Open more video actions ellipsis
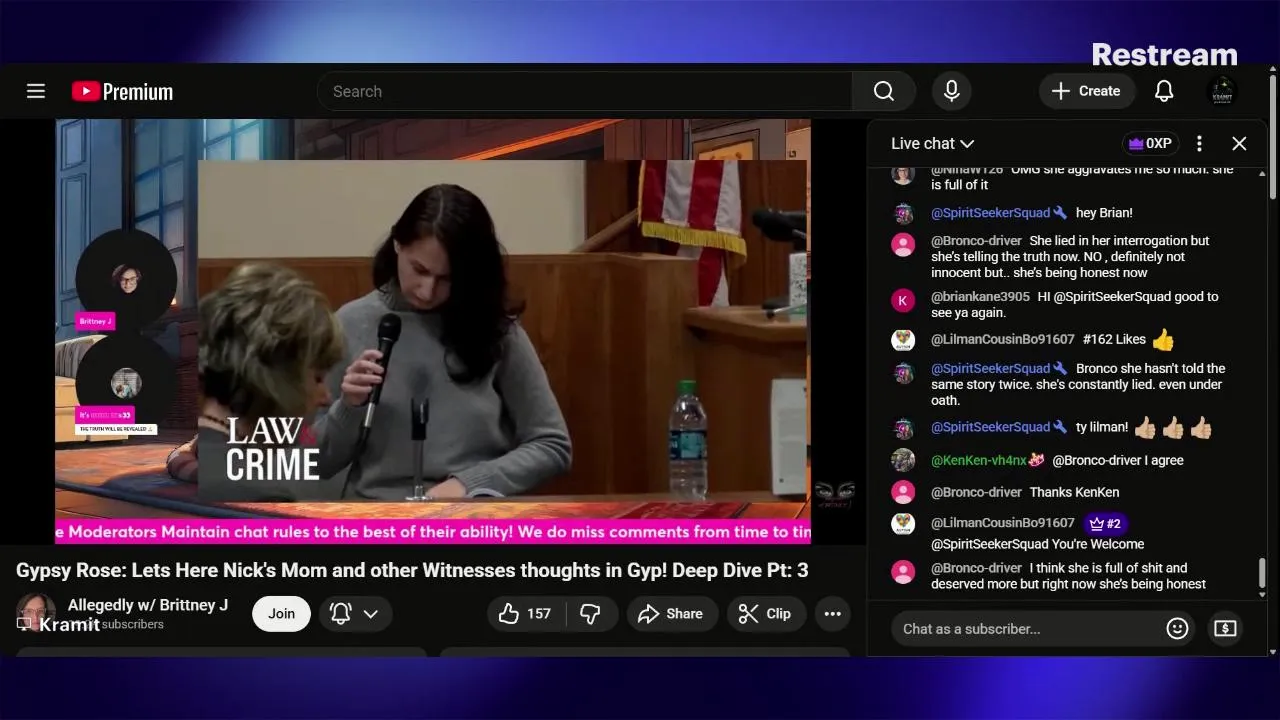The image size is (1280, 720). tap(833, 613)
